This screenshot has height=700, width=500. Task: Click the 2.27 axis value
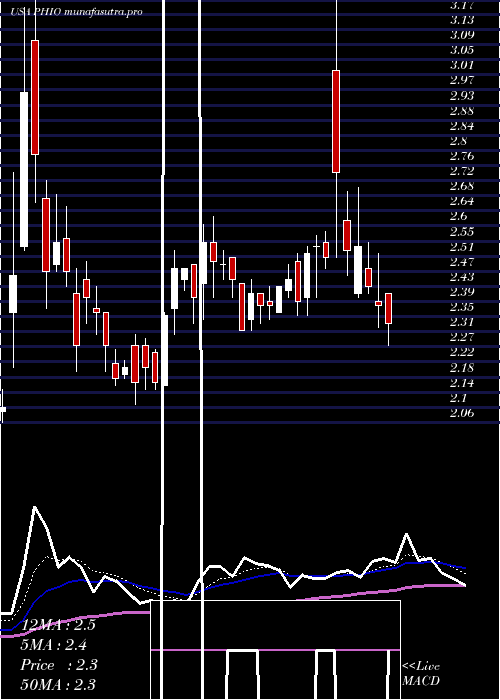[462, 338]
